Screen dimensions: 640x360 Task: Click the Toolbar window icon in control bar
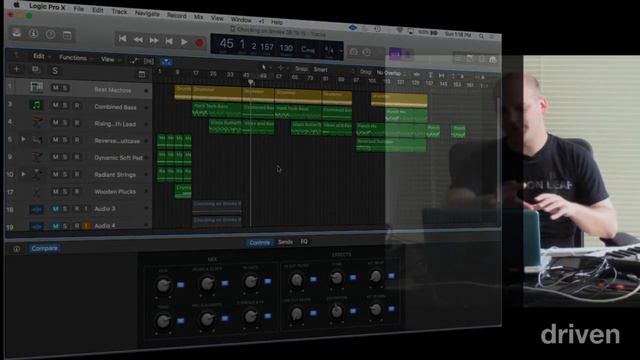pyautogui.click(x=67, y=36)
